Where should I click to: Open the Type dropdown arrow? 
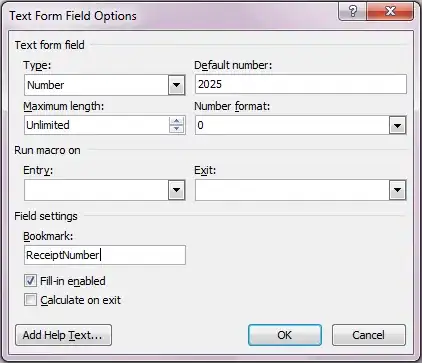[176, 85]
